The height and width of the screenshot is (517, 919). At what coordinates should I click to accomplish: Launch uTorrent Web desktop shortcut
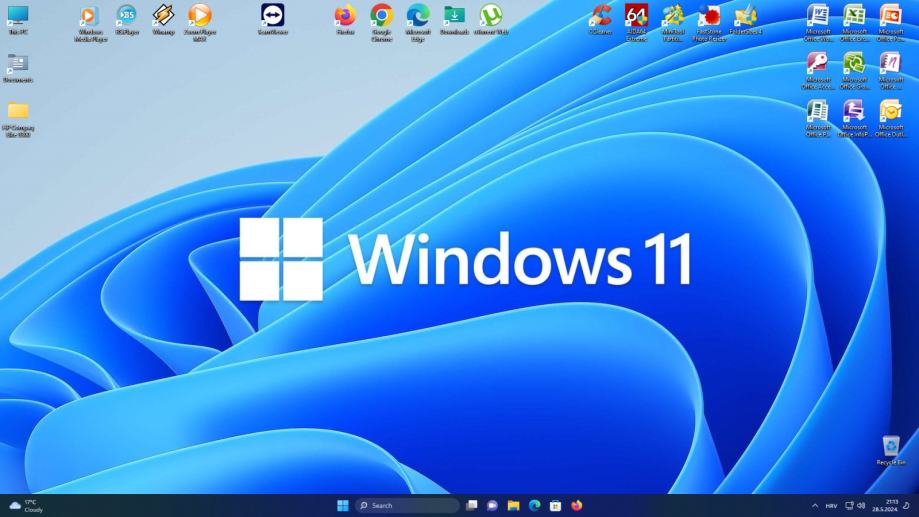[x=491, y=20]
